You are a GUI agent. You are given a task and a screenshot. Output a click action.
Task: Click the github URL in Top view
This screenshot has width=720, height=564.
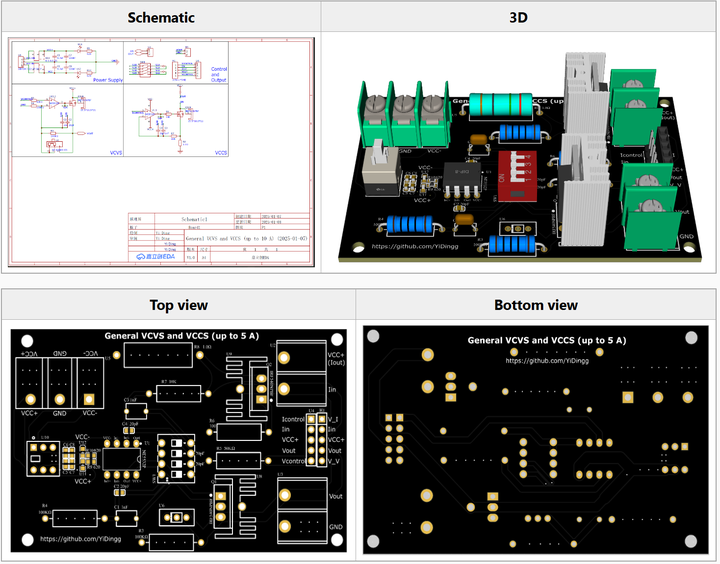click(x=80, y=539)
